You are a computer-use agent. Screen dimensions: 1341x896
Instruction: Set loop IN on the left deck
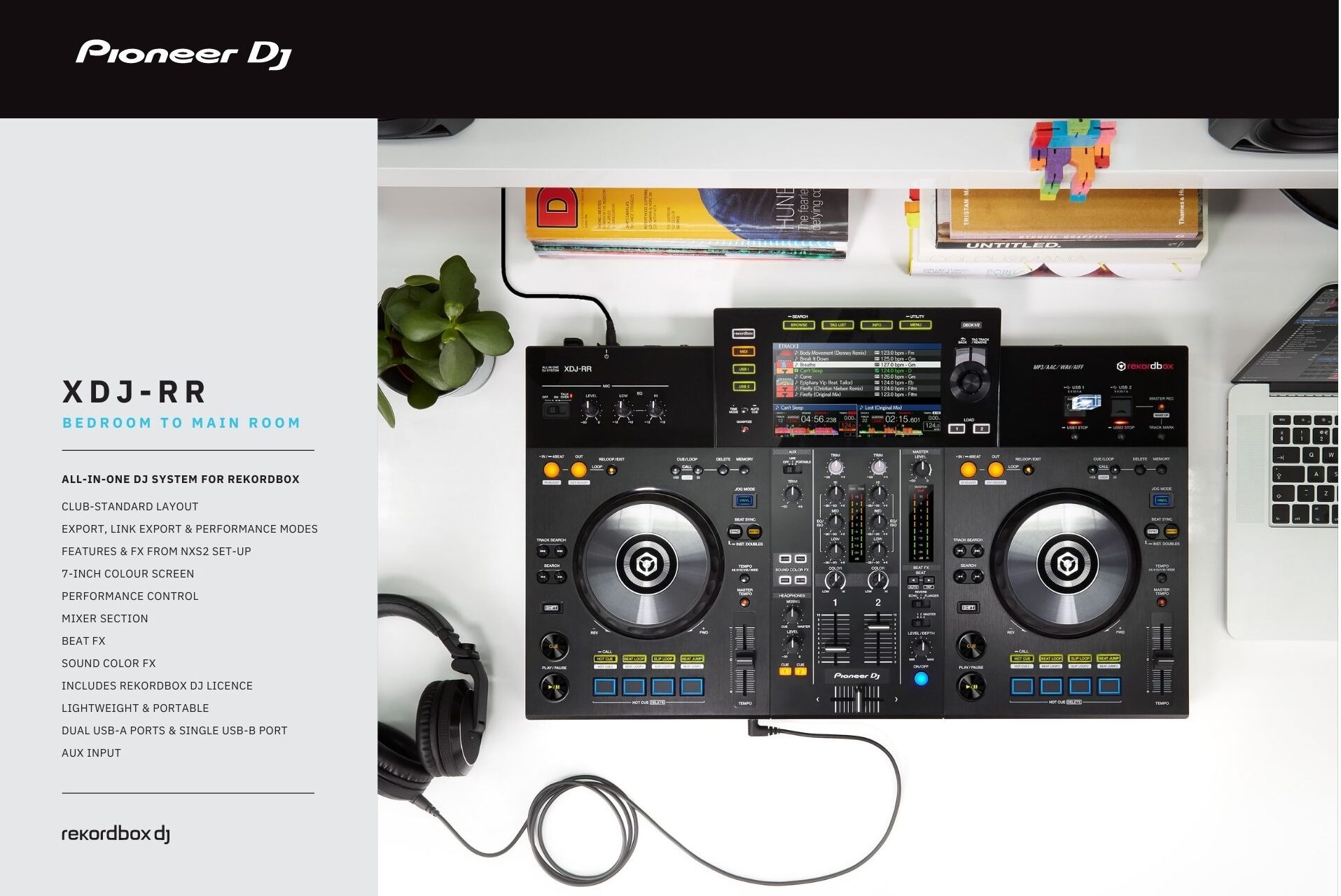(552, 470)
